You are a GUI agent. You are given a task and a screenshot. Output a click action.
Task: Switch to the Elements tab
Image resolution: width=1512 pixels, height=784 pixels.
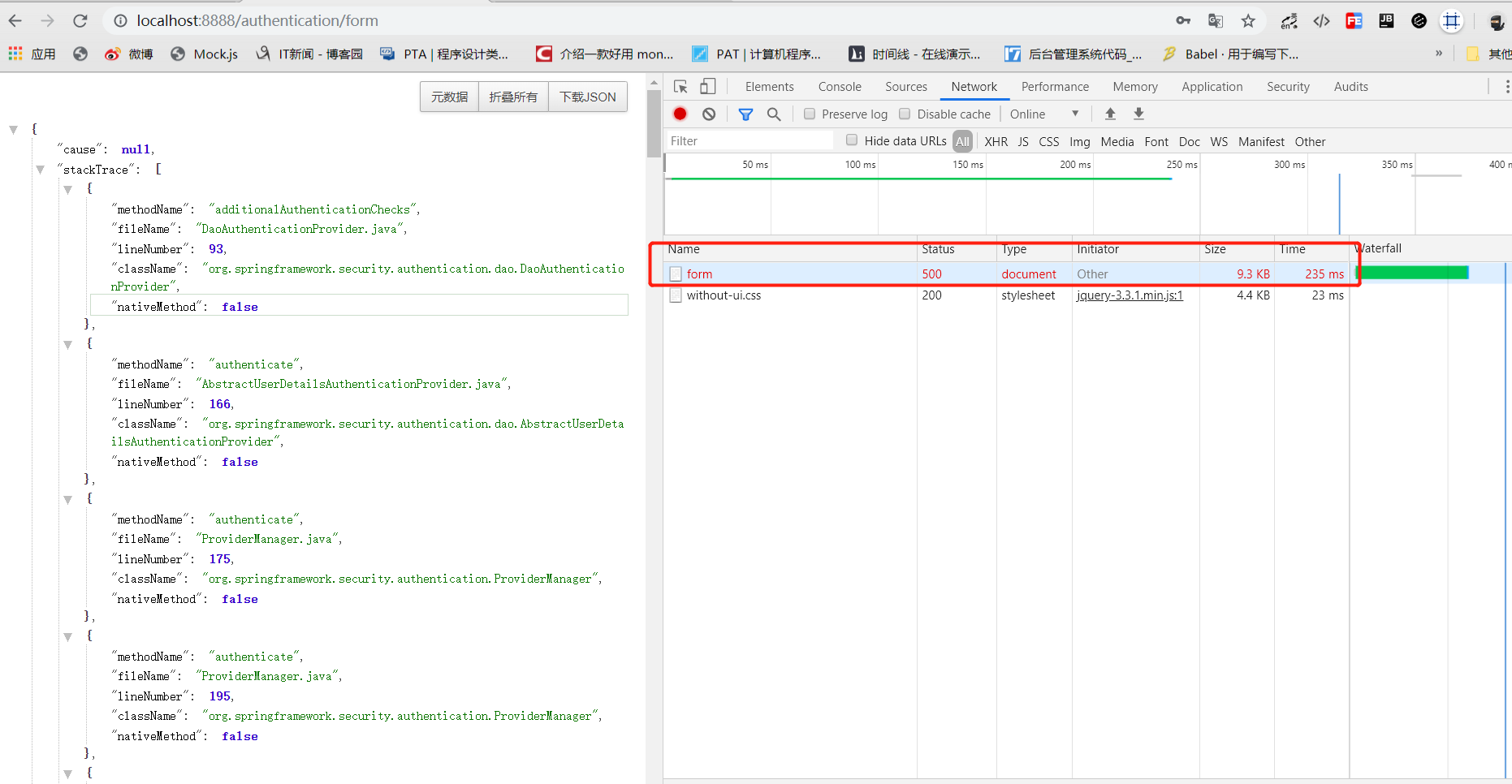[769, 87]
